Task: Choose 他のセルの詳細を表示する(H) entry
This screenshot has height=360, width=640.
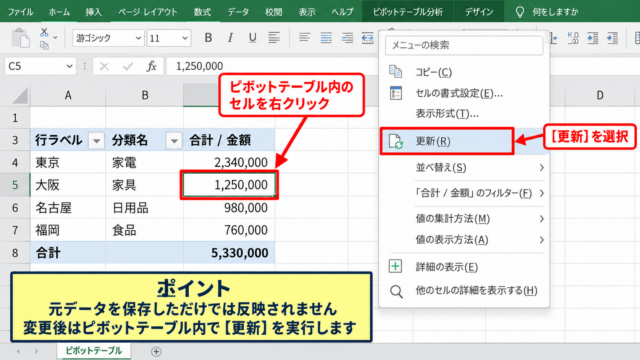Action: click(476, 291)
